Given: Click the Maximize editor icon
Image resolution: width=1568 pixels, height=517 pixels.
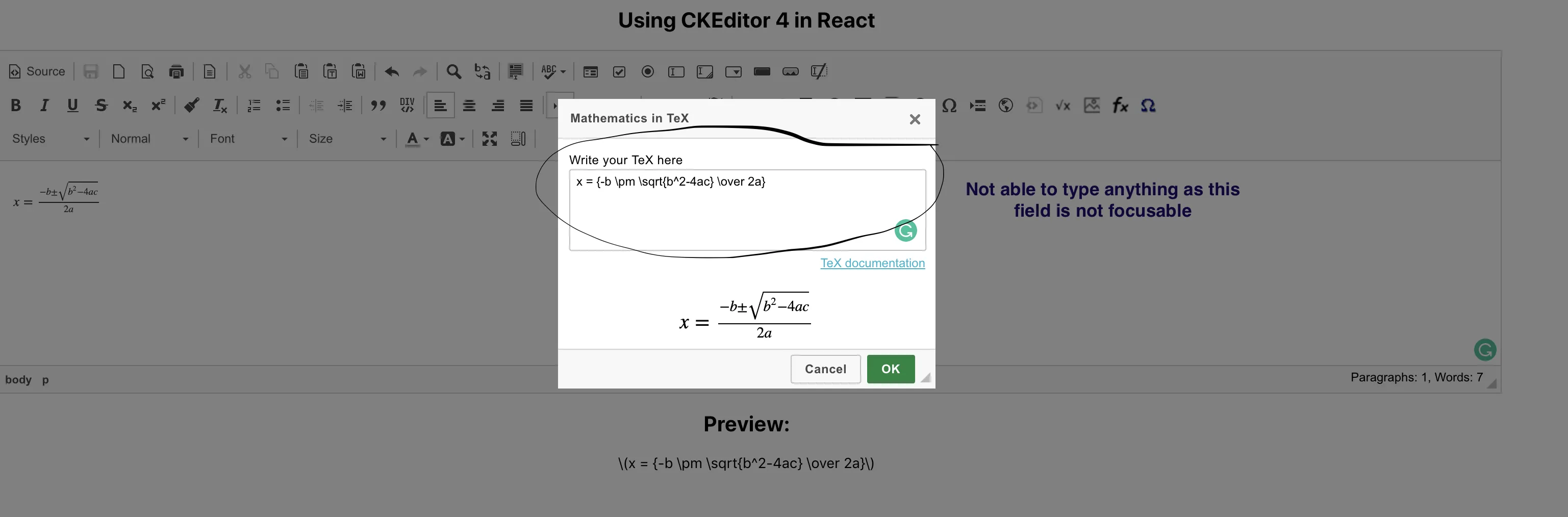Looking at the screenshot, I should pos(489,139).
